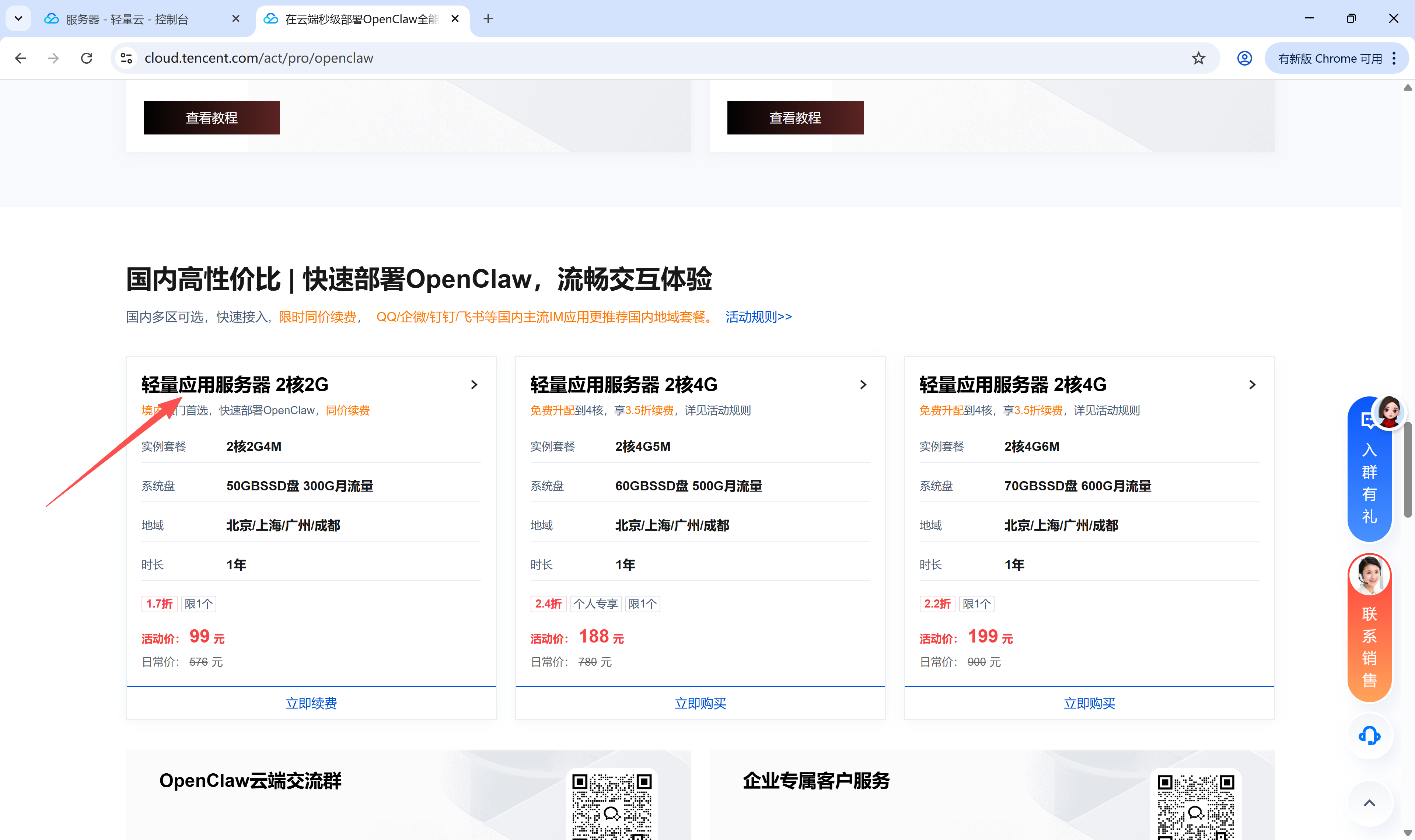Open the Chrome three-dot menu

tap(1394, 58)
